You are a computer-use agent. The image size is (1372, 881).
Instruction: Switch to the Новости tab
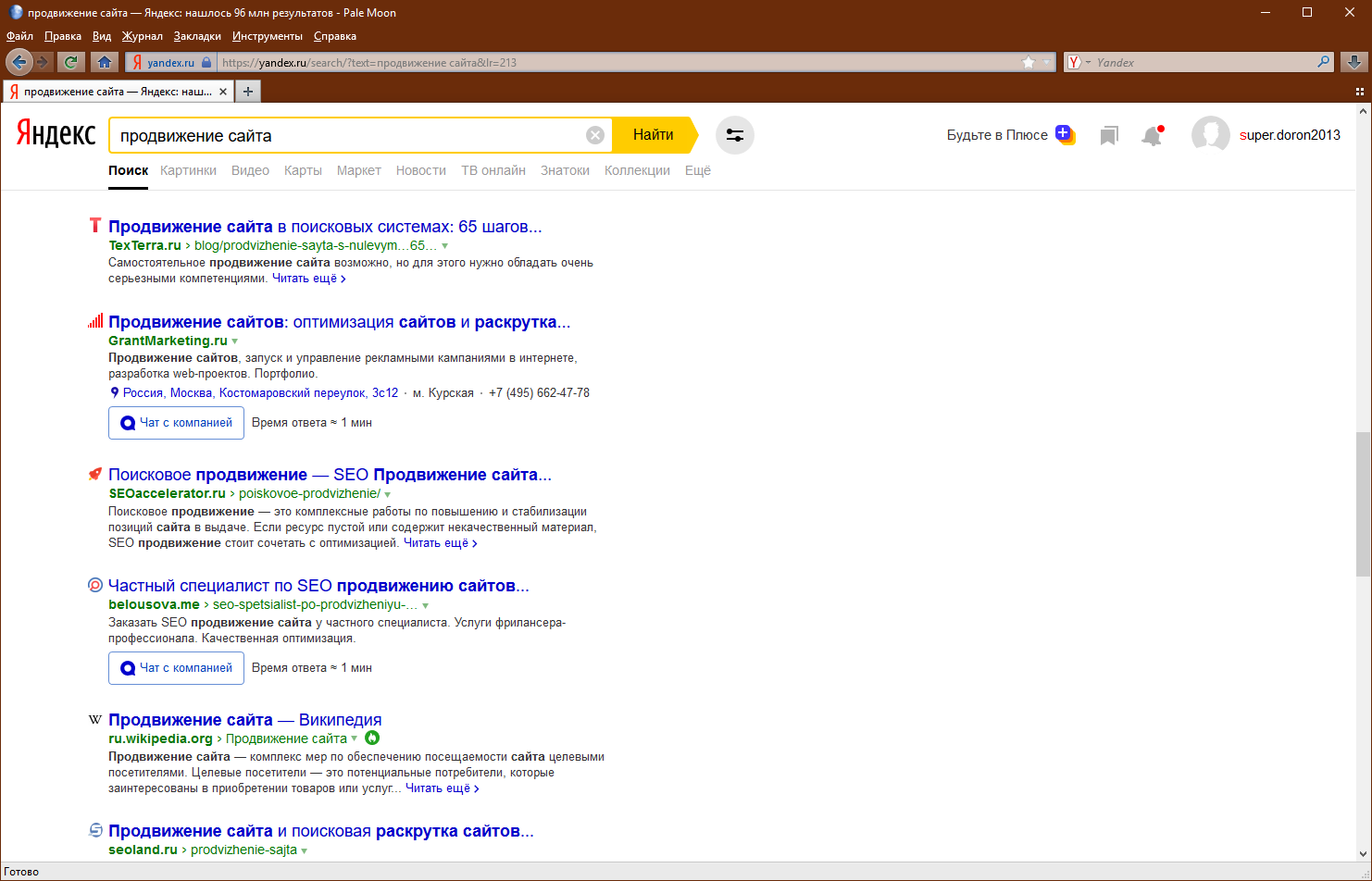(421, 170)
